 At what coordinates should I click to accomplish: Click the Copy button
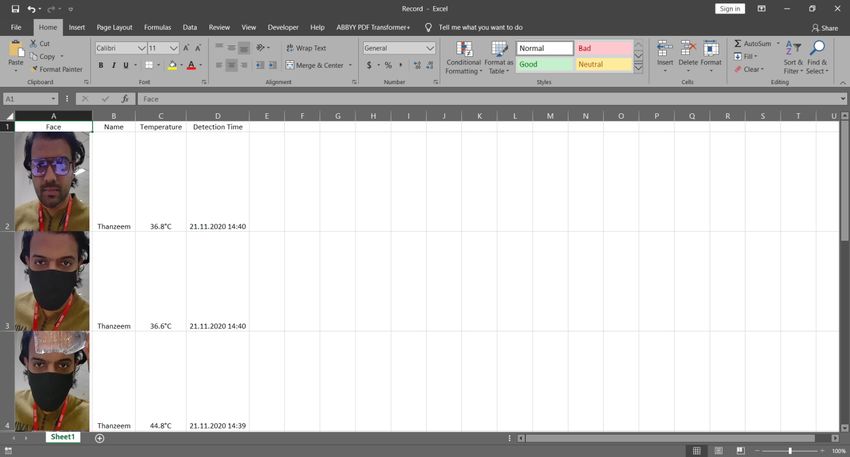pyautogui.click(x=43, y=56)
